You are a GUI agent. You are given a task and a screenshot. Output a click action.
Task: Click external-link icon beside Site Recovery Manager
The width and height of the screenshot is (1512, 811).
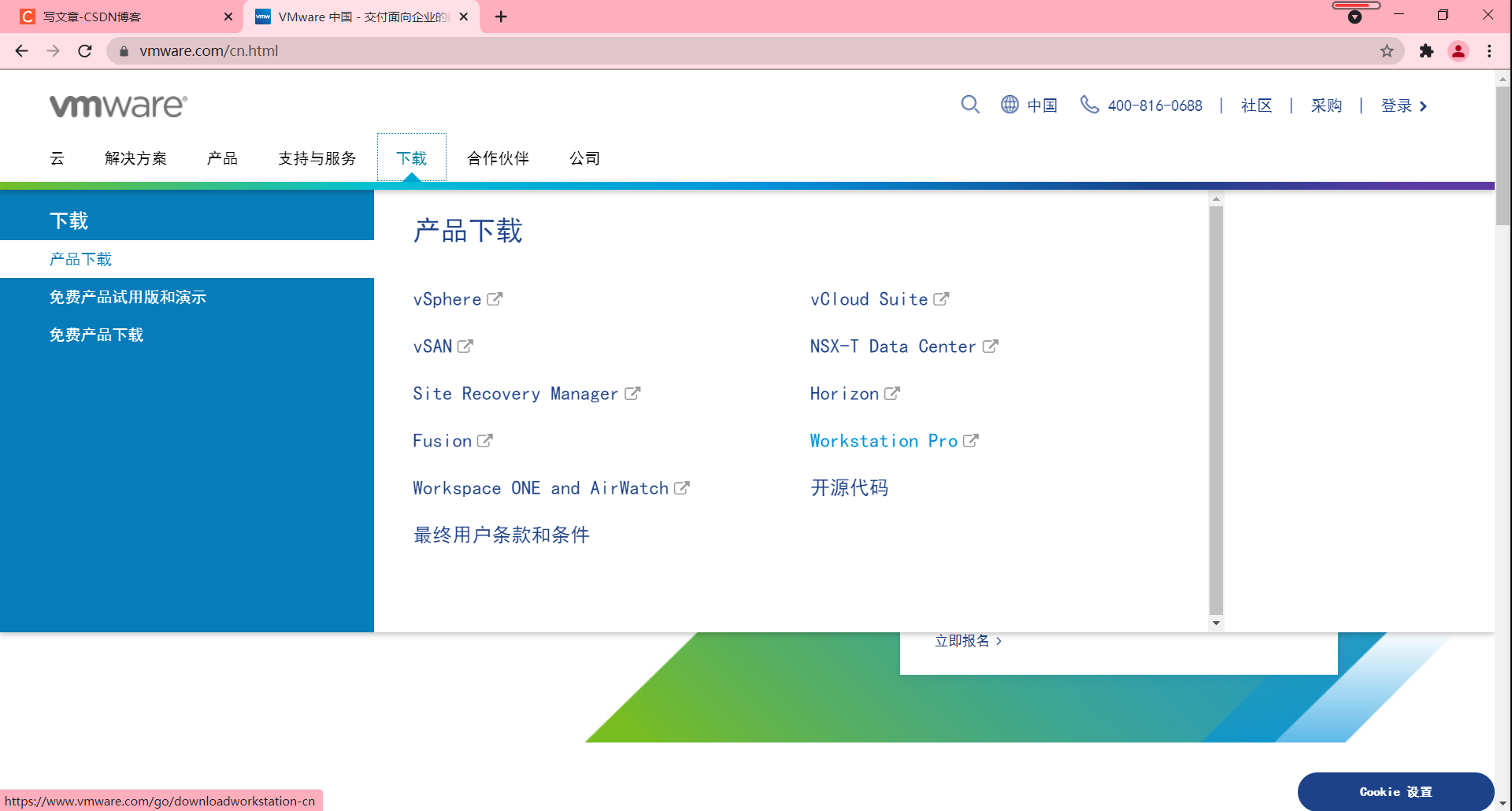click(632, 394)
